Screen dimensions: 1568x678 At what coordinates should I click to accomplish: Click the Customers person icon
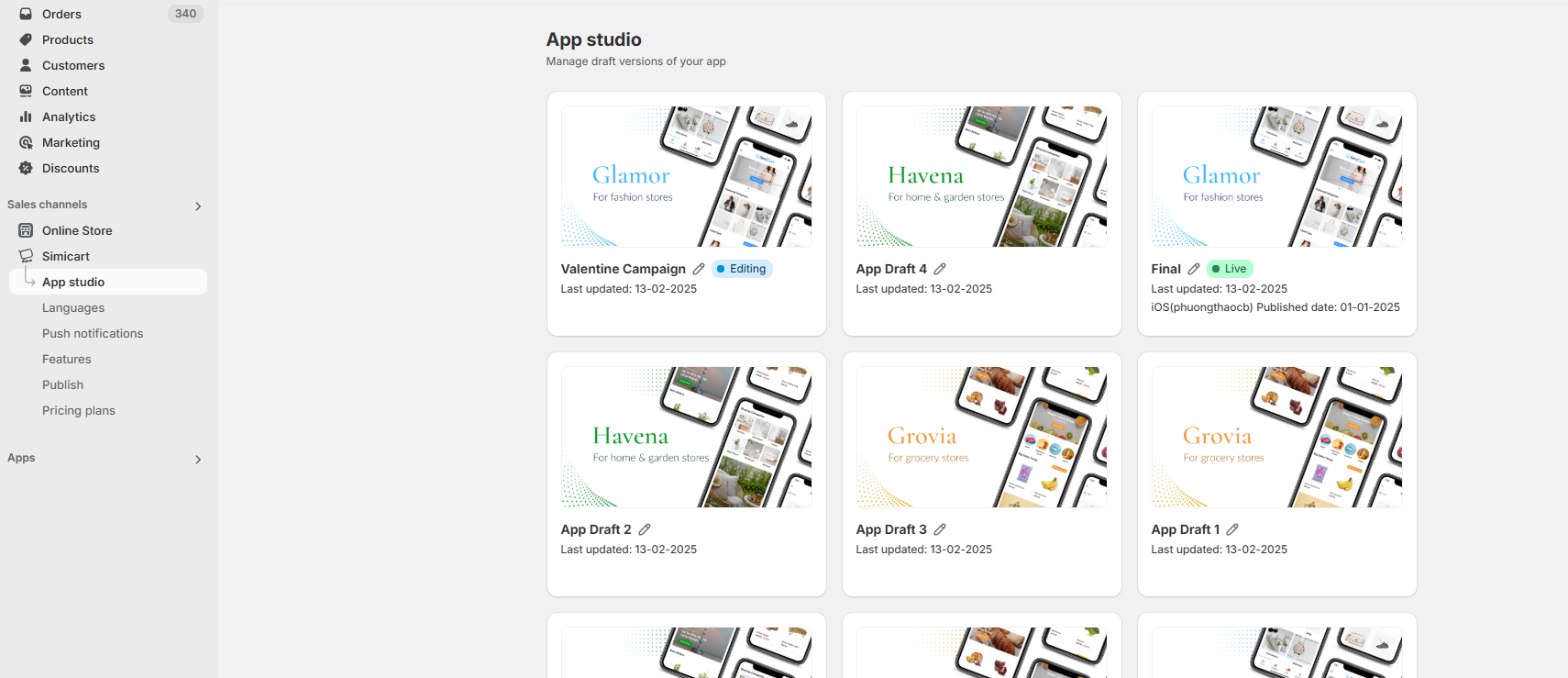coord(26,65)
